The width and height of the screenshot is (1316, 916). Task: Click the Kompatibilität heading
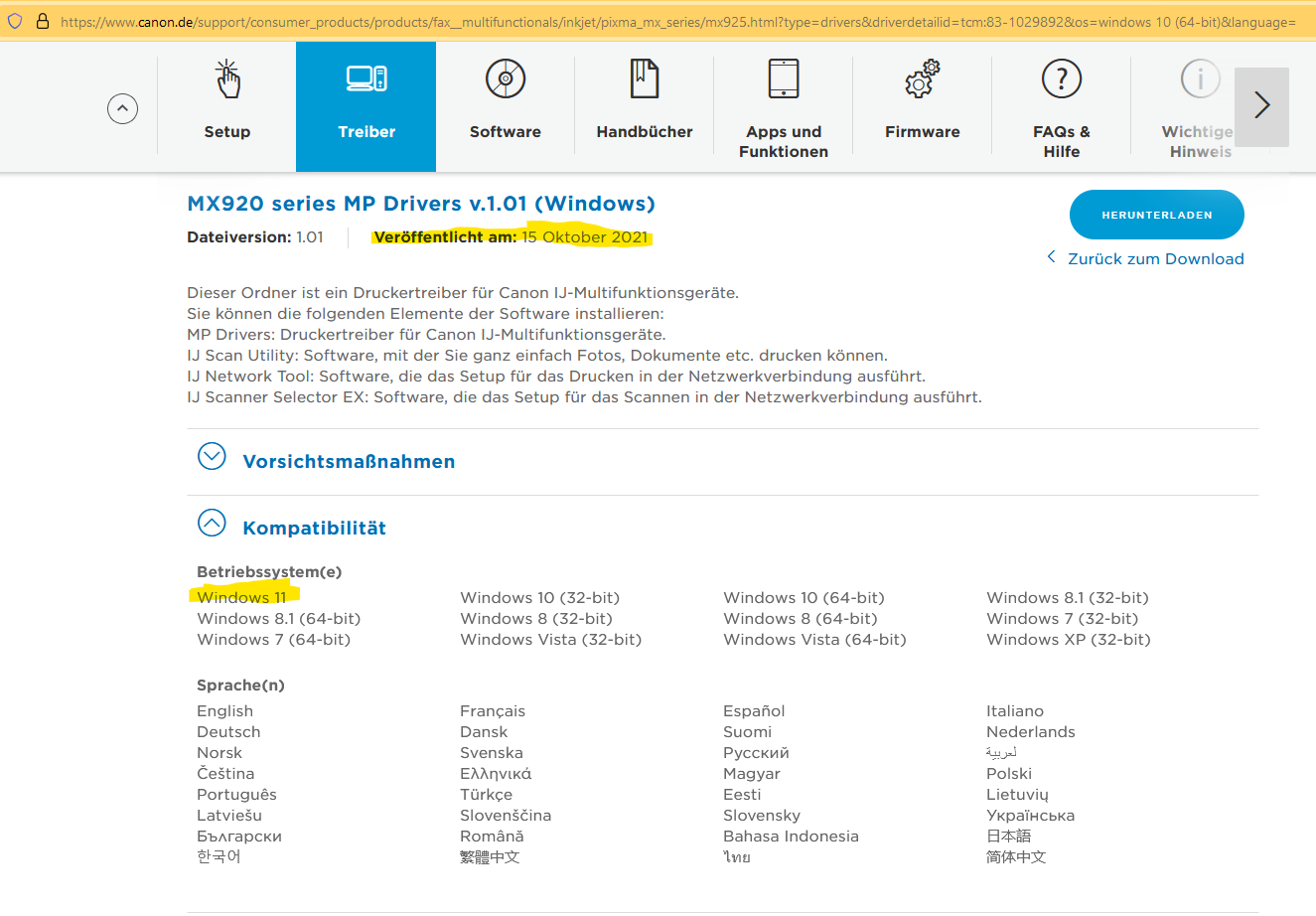coord(314,529)
